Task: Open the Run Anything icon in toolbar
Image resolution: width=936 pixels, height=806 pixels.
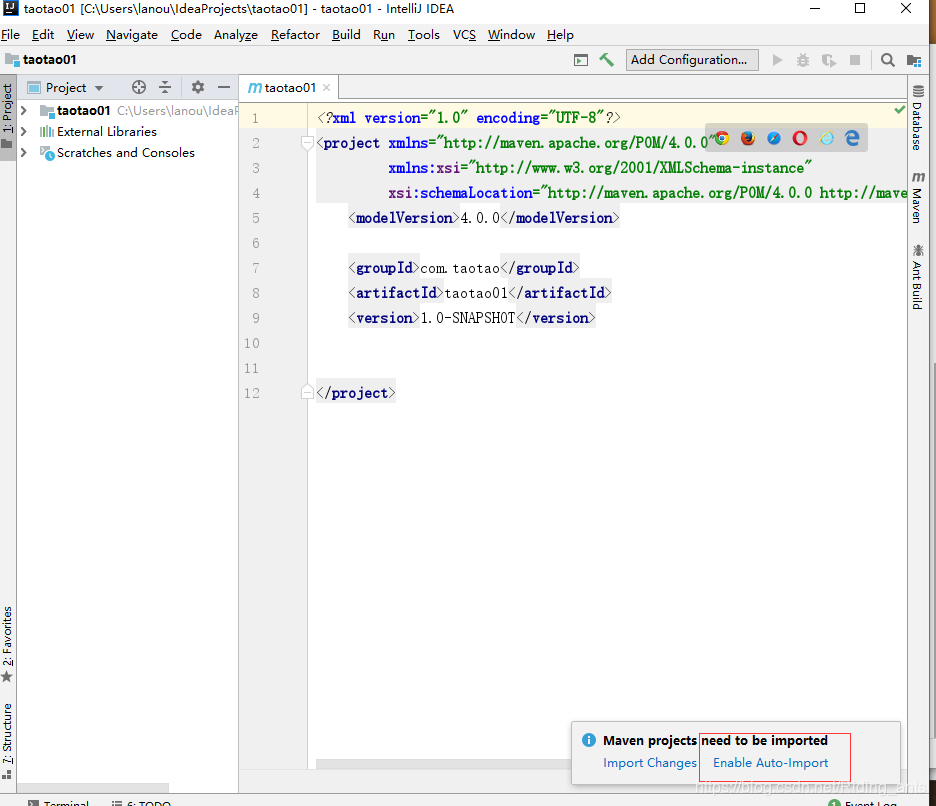Action: click(581, 60)
